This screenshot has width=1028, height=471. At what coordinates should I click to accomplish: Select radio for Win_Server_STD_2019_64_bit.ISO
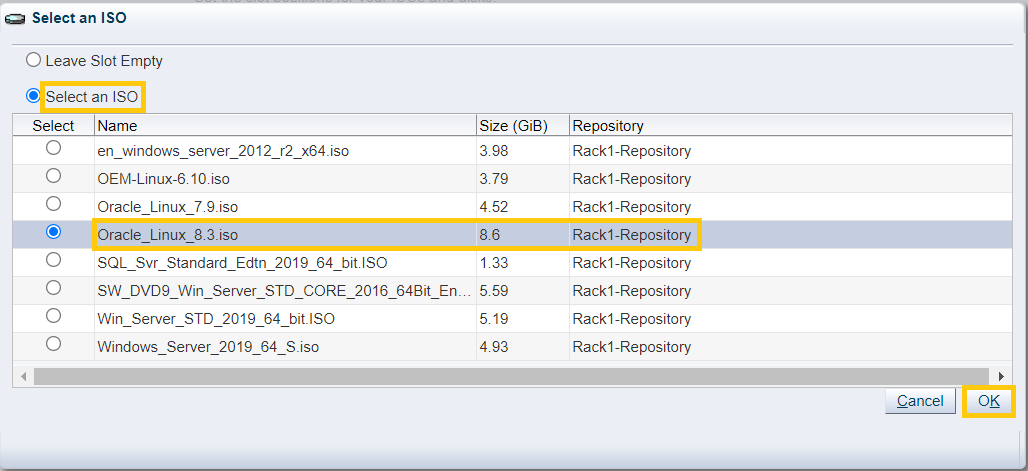tap(53, 316)
